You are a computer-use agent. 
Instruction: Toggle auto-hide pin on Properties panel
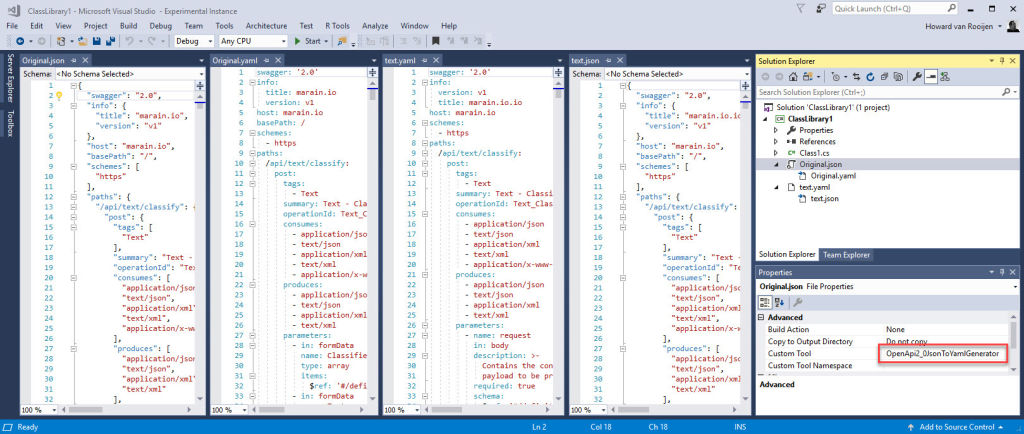[x=1002, y=272]
